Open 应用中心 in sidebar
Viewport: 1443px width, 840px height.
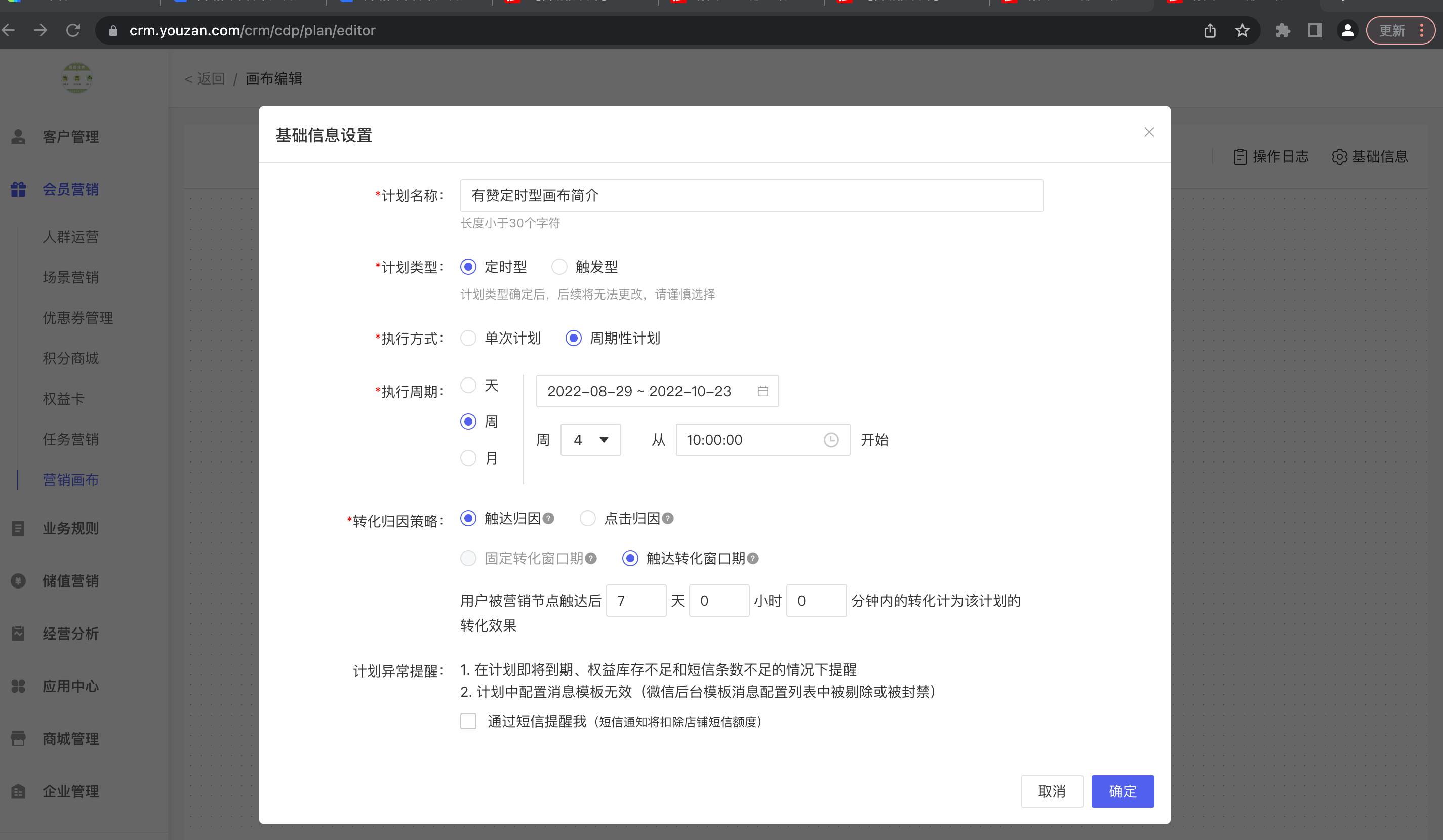point(70,686)
